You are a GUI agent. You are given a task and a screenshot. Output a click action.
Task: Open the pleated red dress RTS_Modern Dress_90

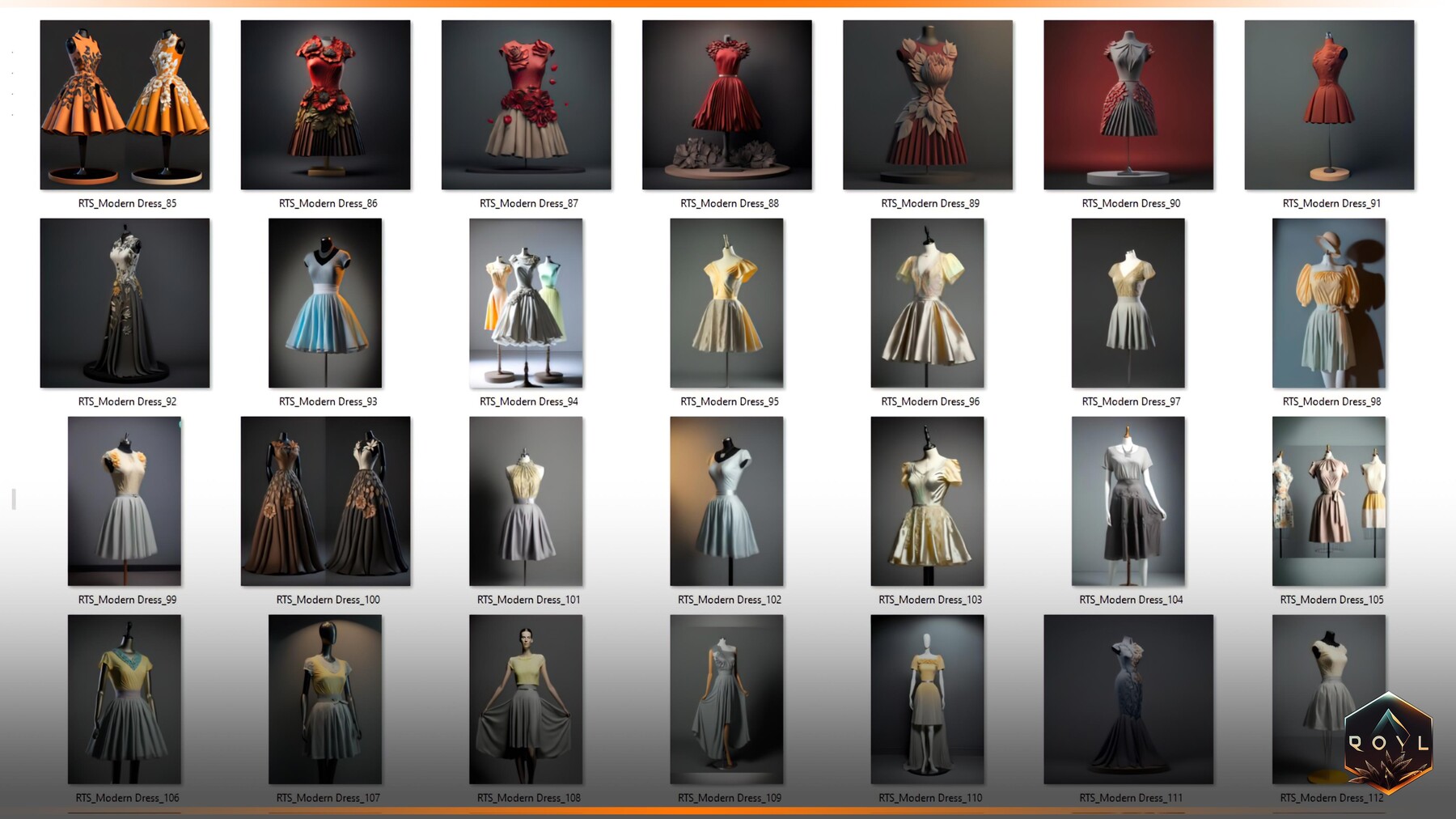(1128, 104)
